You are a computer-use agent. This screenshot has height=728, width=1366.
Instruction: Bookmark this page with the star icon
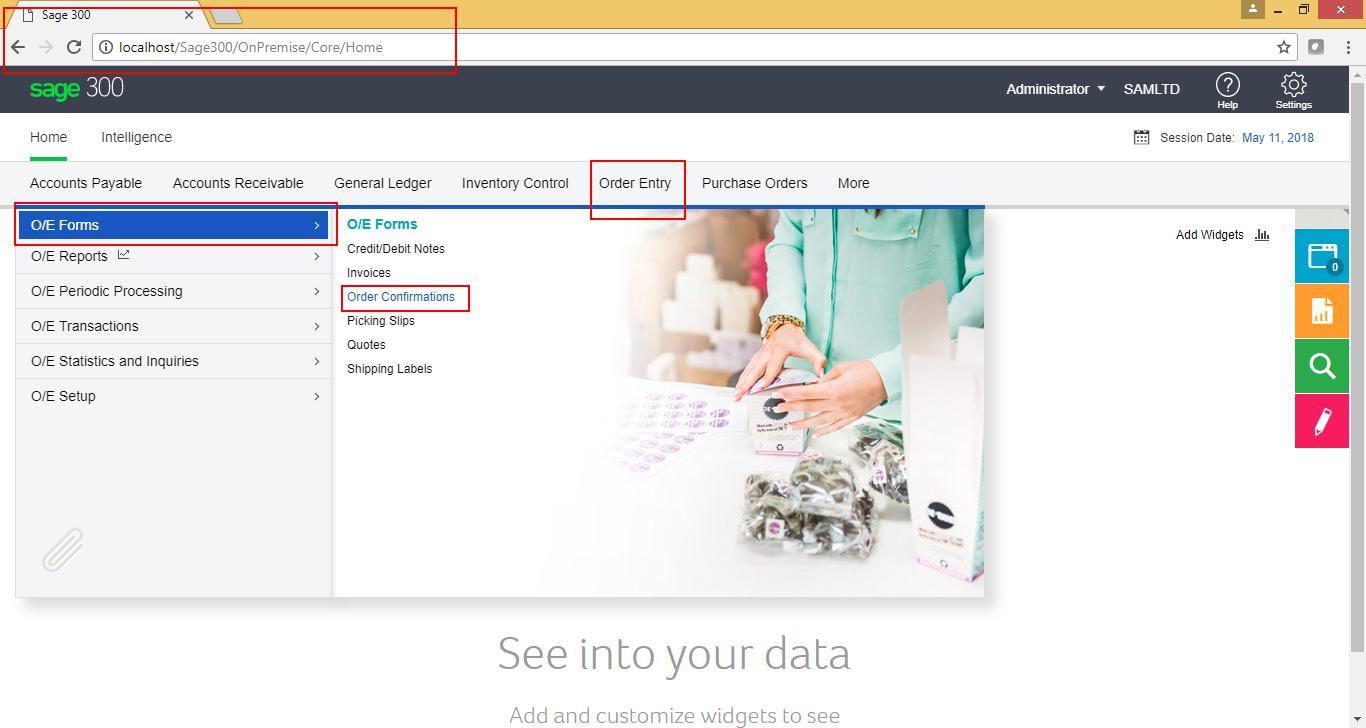(1284, 47)
